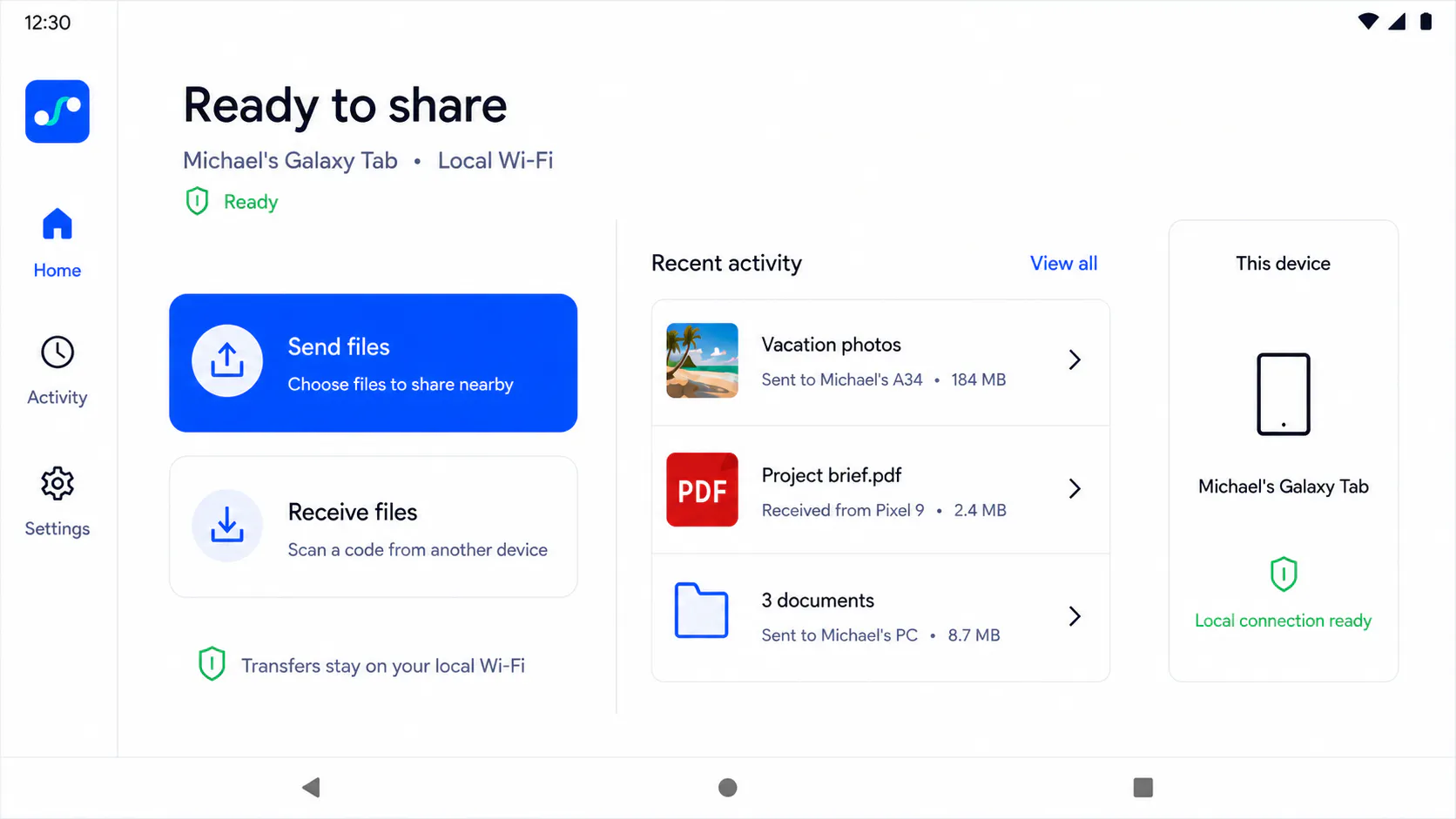Tap the Android recents square button
This screenshot has height=819, width=1456.
click(x=1143, y=788)
